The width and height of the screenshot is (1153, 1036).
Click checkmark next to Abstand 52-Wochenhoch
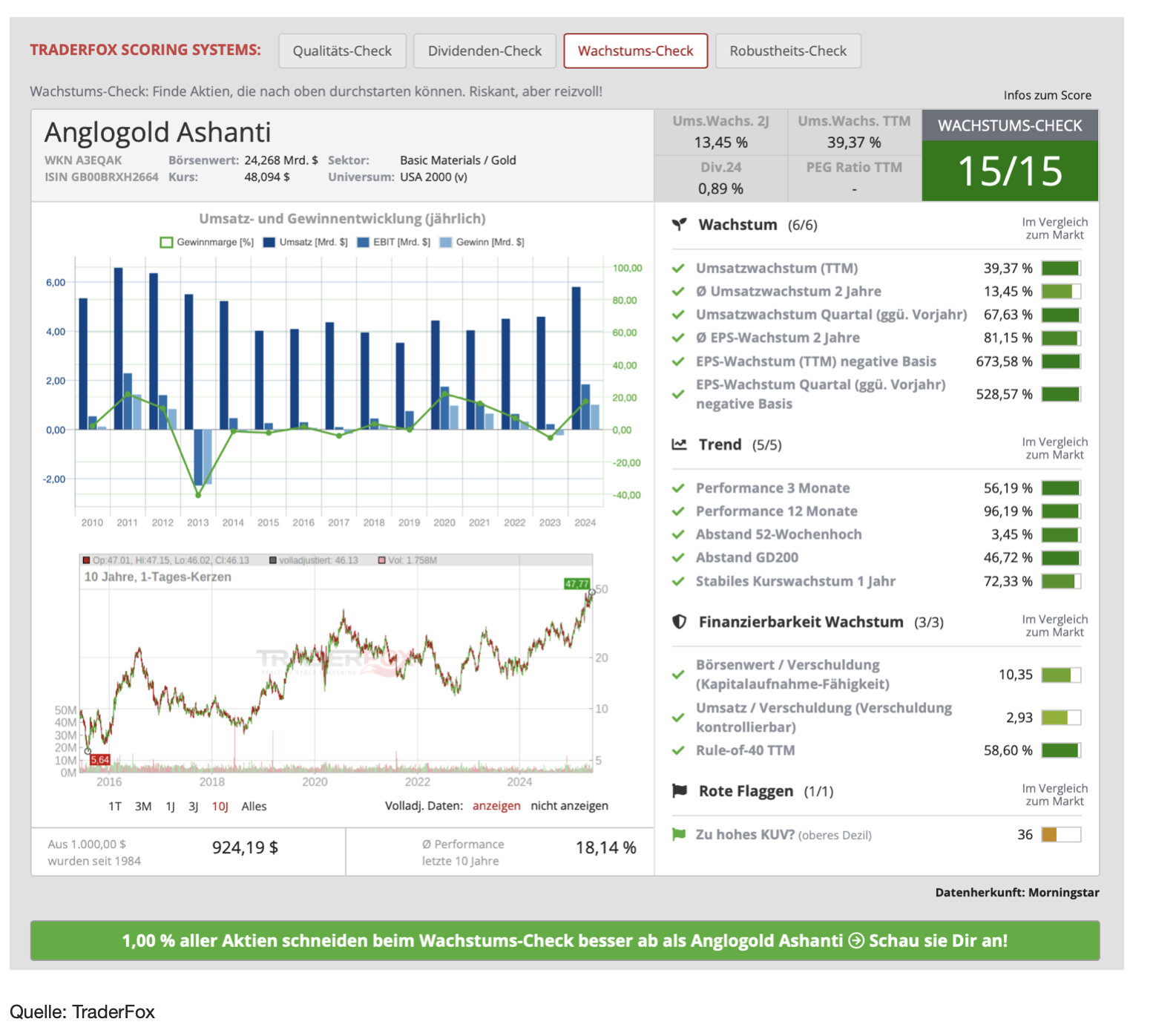pos(677,534)
